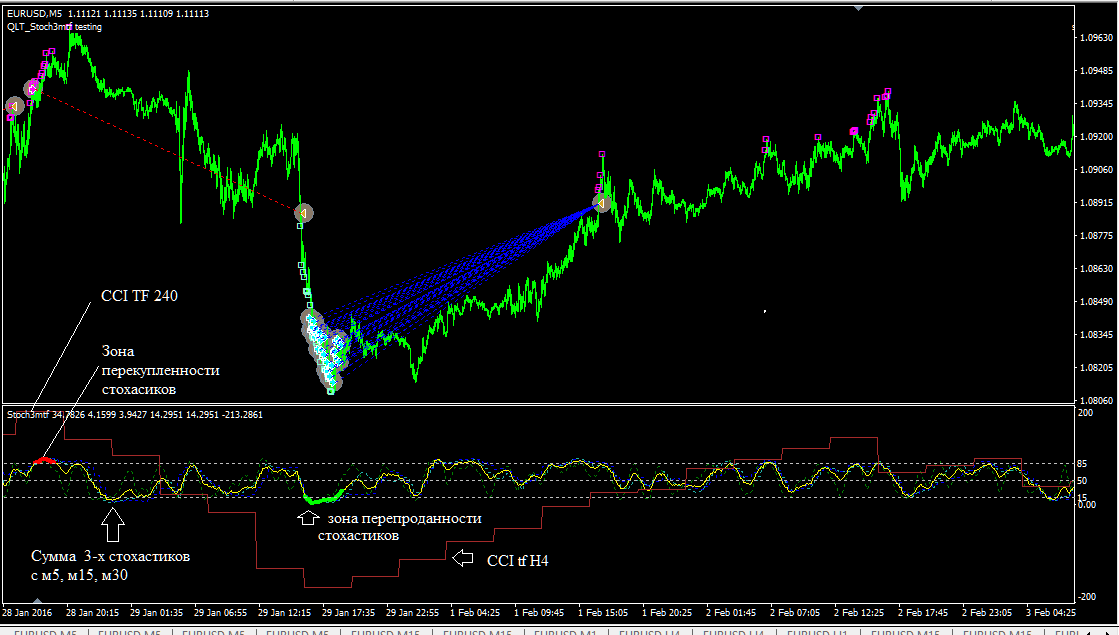Click the 3 Feb 04:25 time label
The width and height of the screenshot is (1119, 635).
click(x=1051, y=612)
